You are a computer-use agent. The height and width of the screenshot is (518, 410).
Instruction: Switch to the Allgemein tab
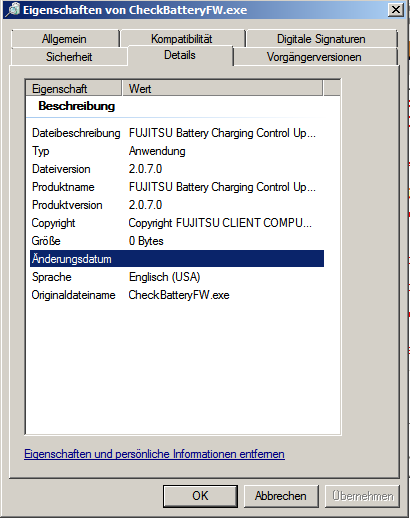[64, 39]
